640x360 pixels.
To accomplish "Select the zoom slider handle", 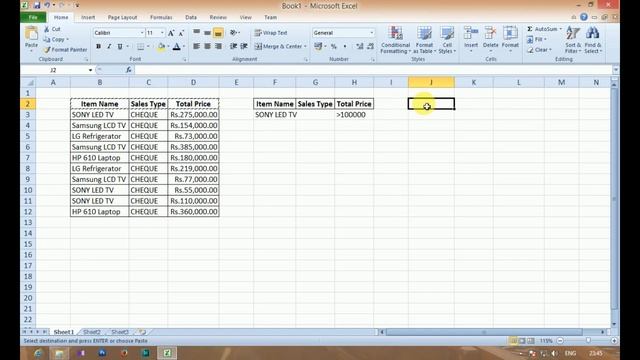I will coord(588,340).
